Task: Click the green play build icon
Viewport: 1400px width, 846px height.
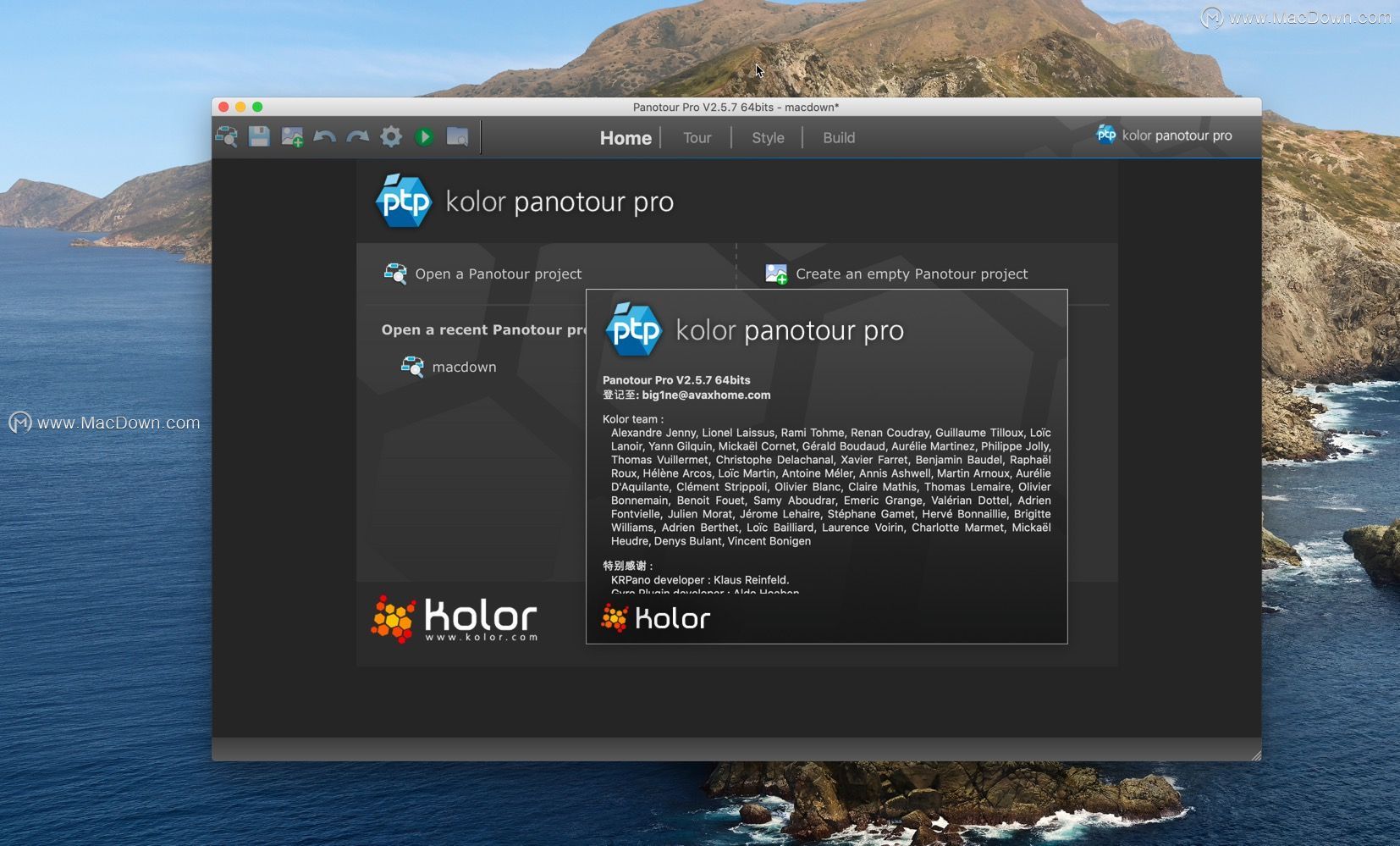Action: [x=424, y=136]
